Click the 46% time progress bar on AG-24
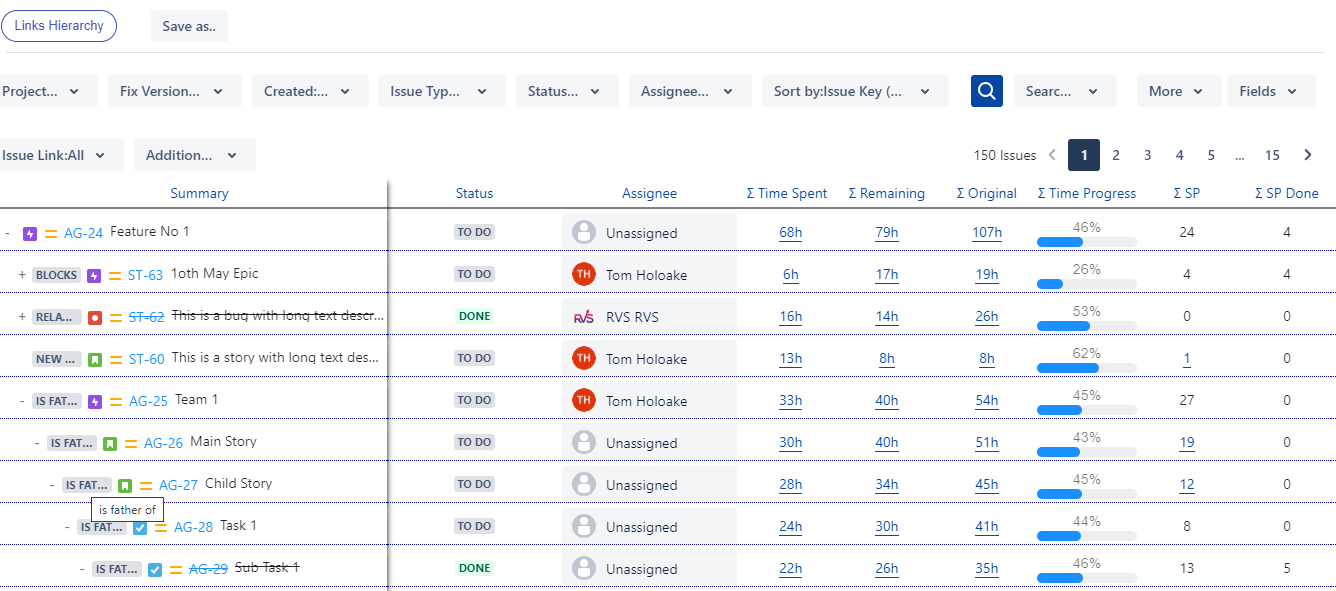The width and height of the screenshot is (1336, 591). 1086,241
